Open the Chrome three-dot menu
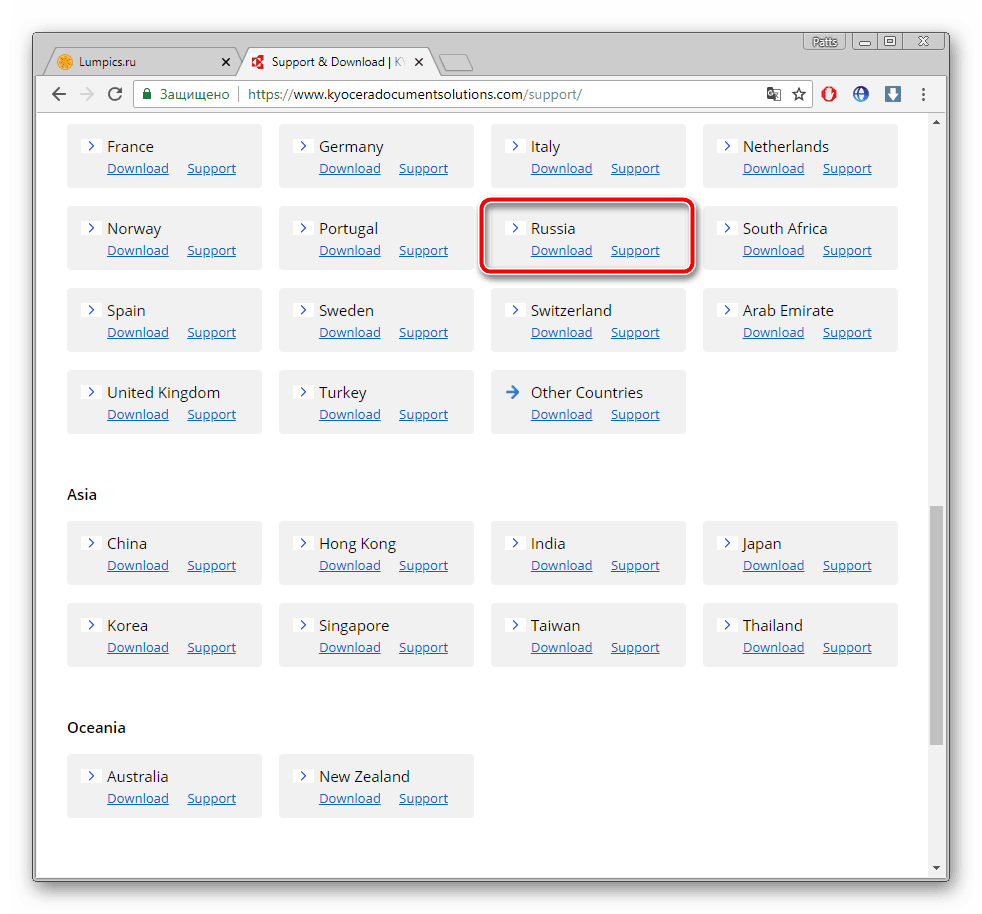 tap(923, 94)
